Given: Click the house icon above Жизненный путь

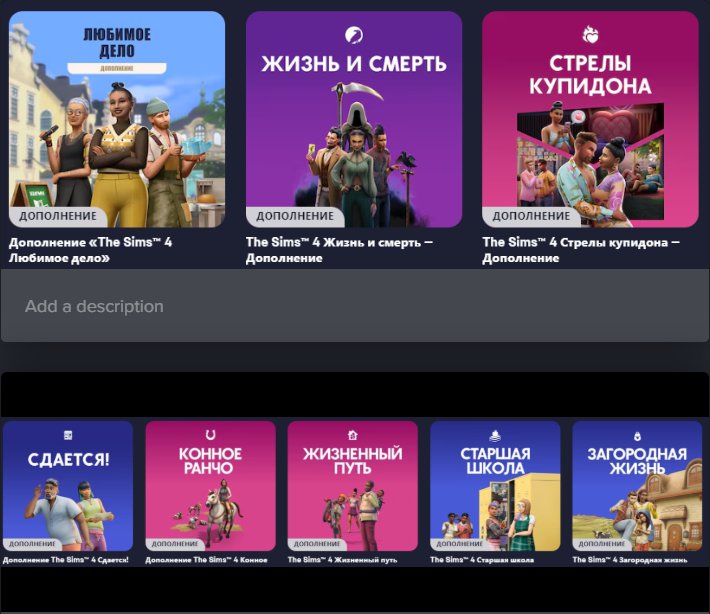Looking at the screenshot, I should (x=352, y=436).
